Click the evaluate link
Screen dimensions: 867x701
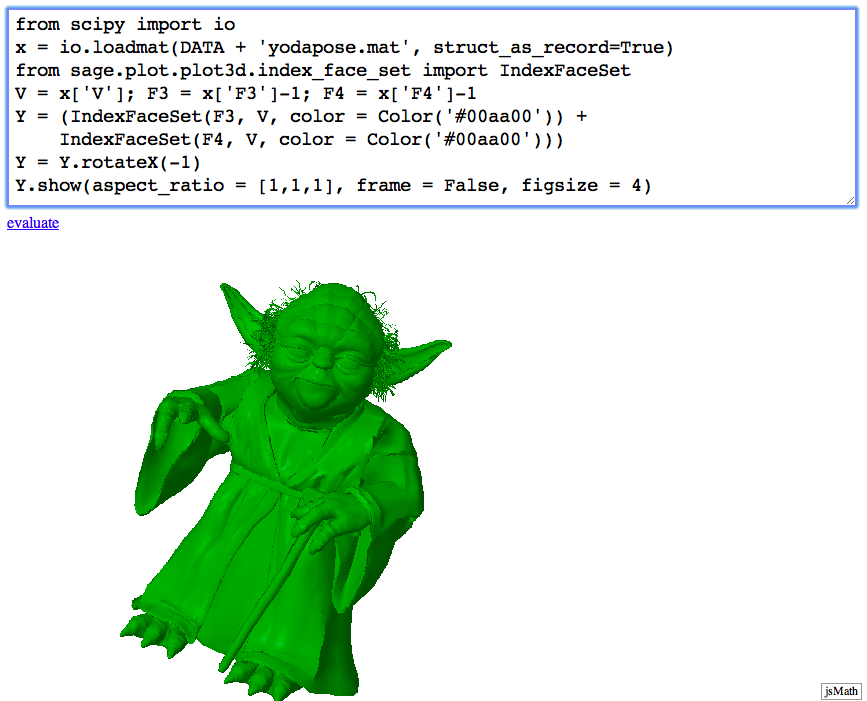[x=33, y=223]
